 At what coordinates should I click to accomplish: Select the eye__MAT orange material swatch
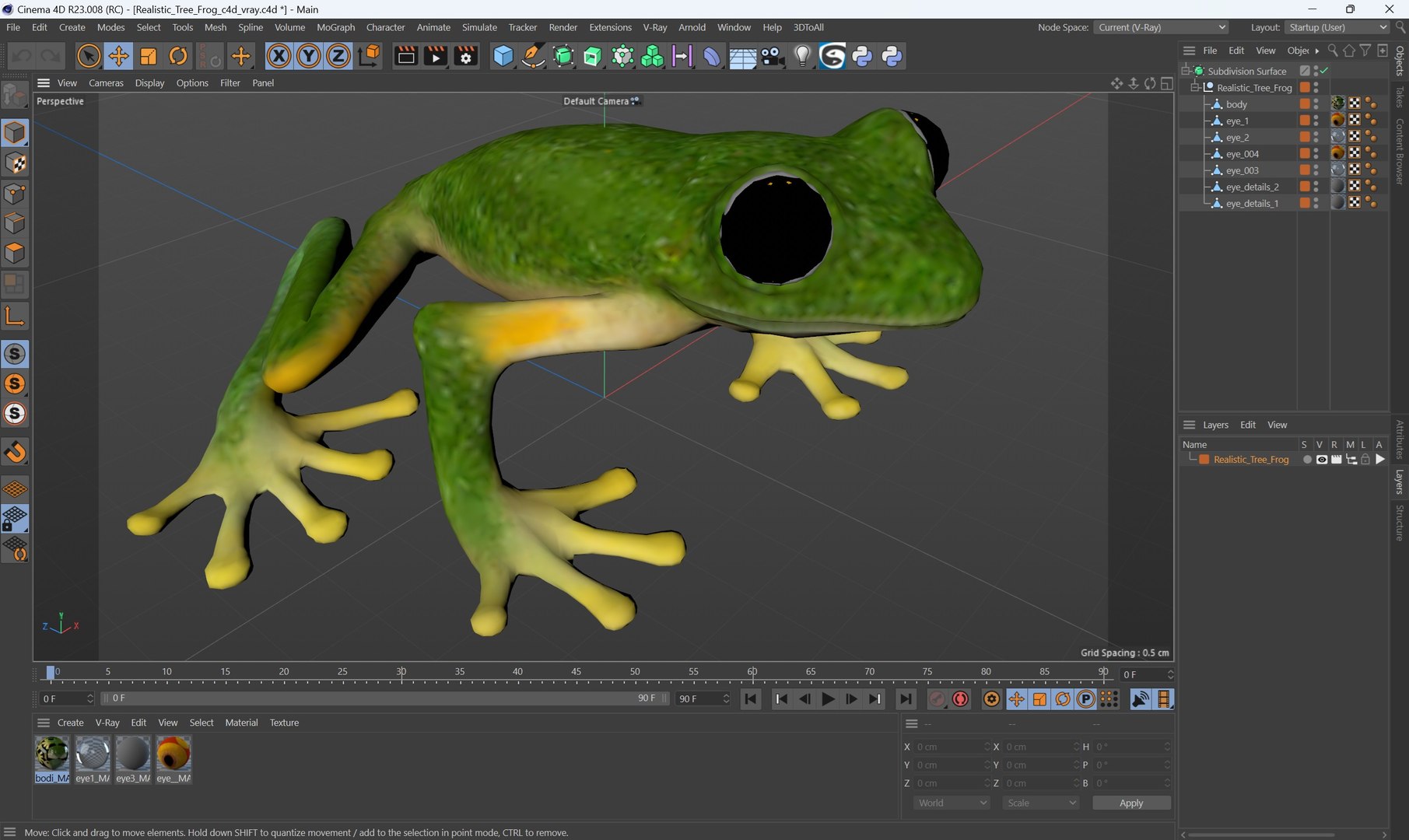point(173,759)
